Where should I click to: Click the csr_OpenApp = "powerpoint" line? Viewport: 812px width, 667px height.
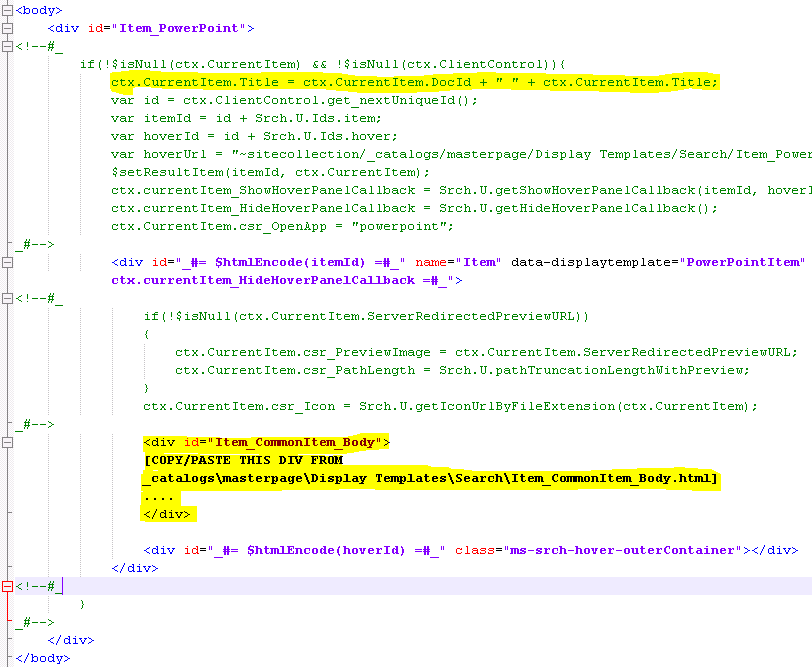coord(282,226)
